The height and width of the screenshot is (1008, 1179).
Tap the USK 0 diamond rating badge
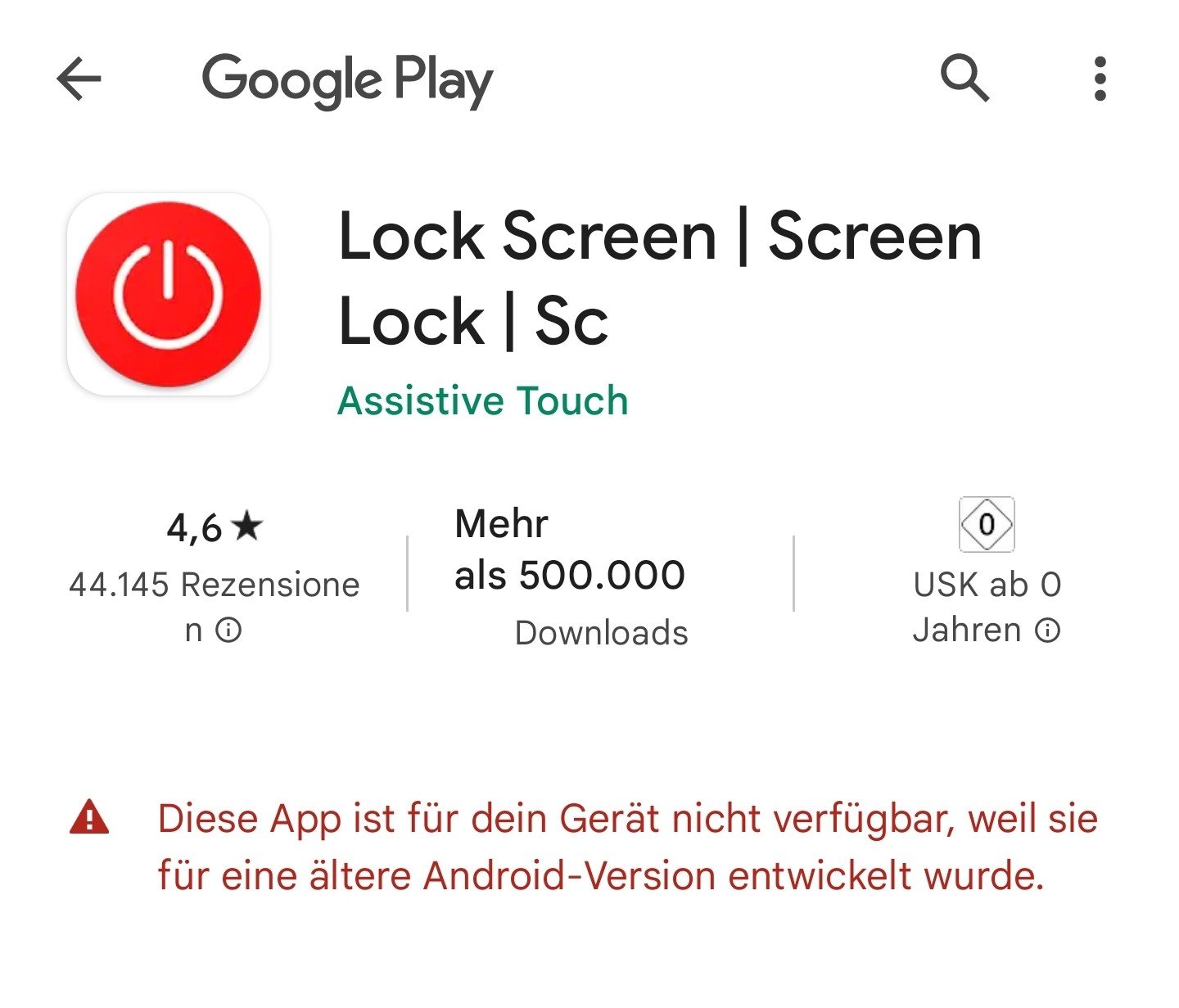click(x=987, y=524)
